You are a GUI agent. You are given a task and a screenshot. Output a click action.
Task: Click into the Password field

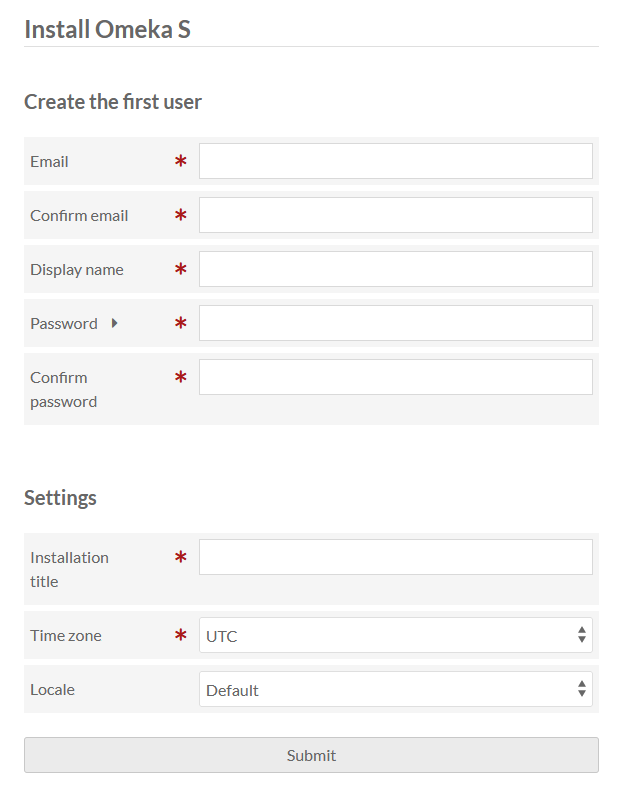(x=395, y=323)
